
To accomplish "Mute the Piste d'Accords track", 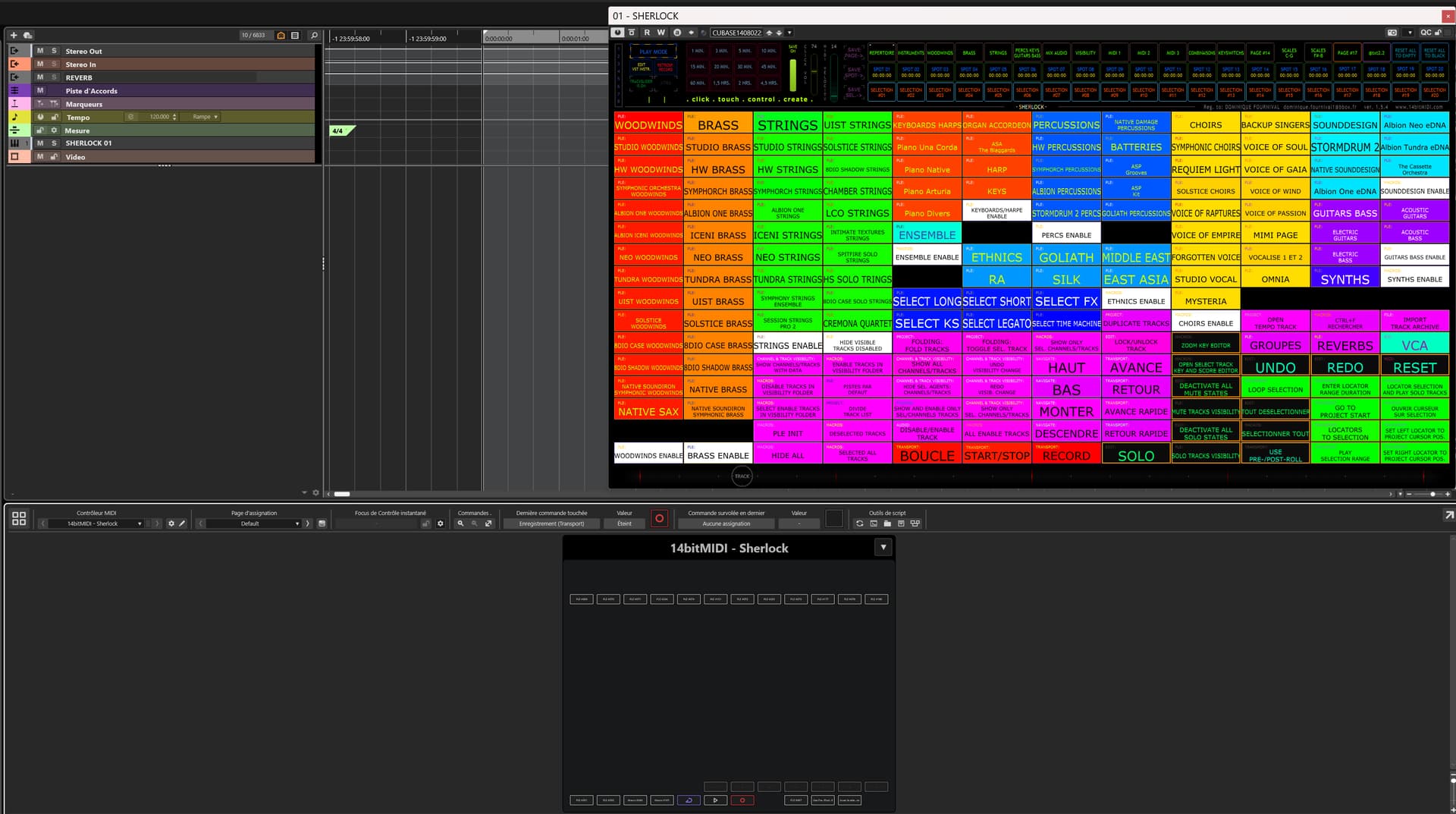I will pyautogui.click(x=40, y=90).
